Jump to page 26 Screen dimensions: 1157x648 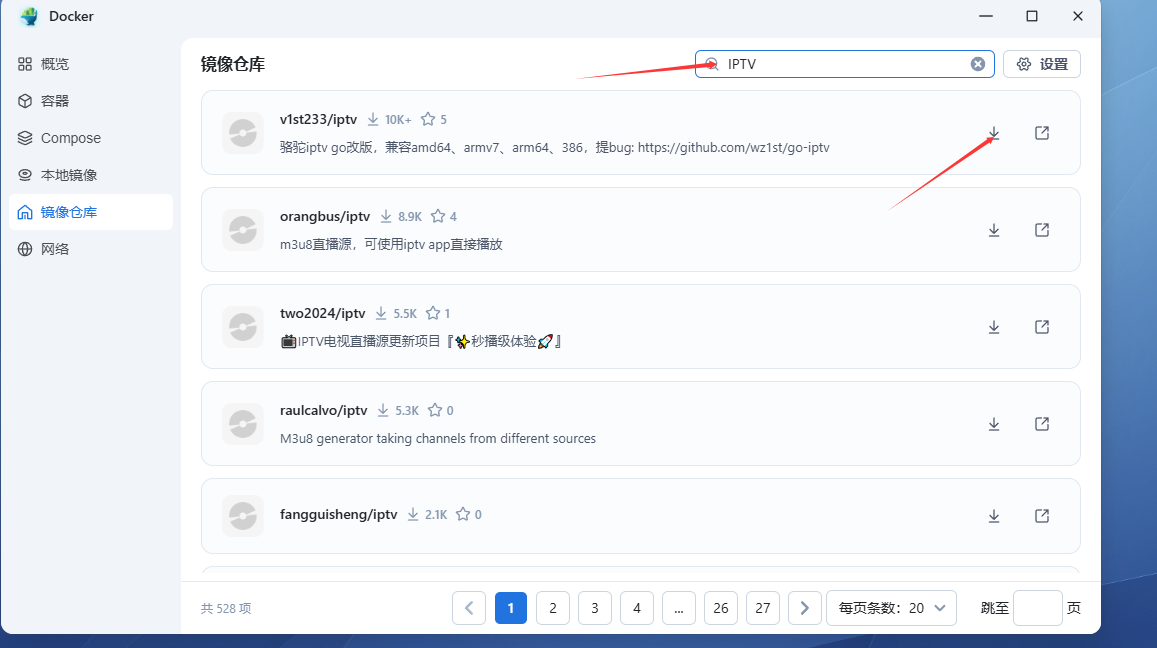coord(721,608)
